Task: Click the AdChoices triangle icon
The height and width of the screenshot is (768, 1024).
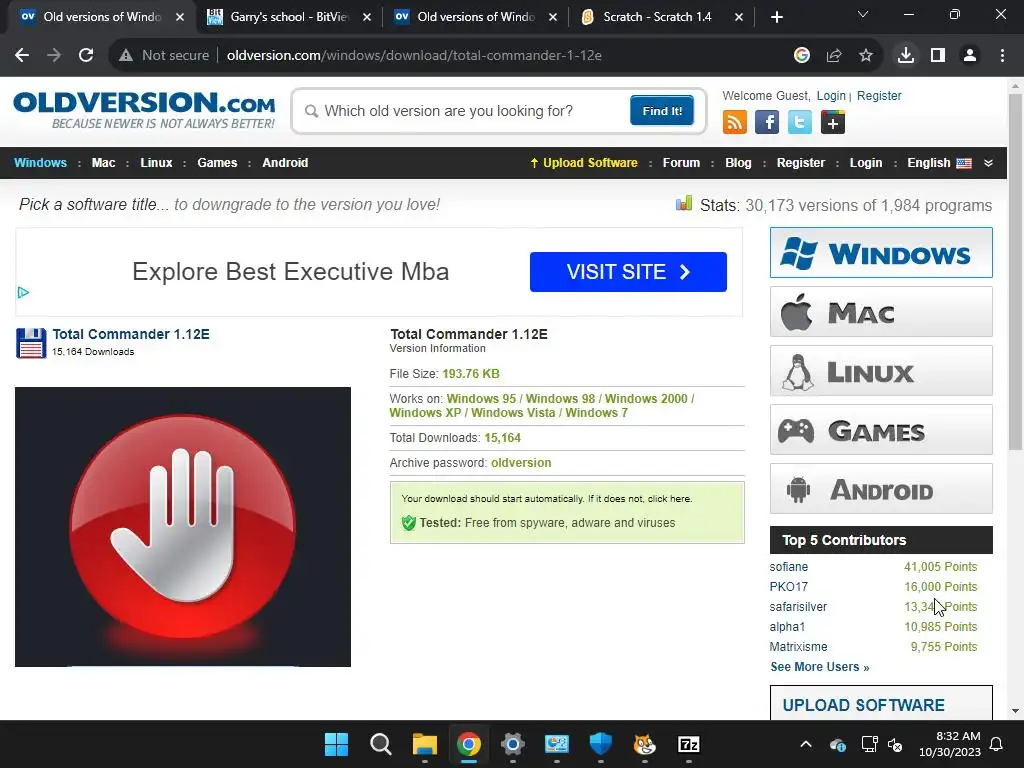Action: point(23,293)
